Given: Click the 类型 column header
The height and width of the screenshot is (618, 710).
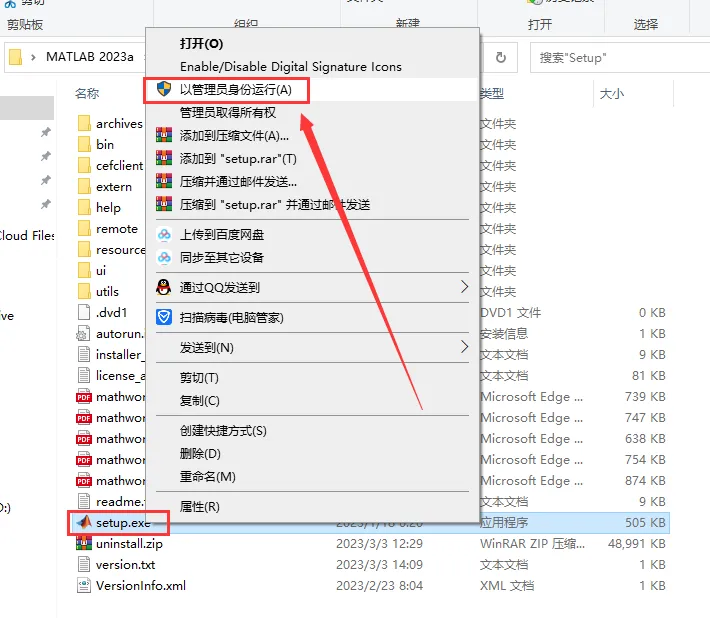Looking at the screenshot, I should pyautogui.click(x=492, y=93).
